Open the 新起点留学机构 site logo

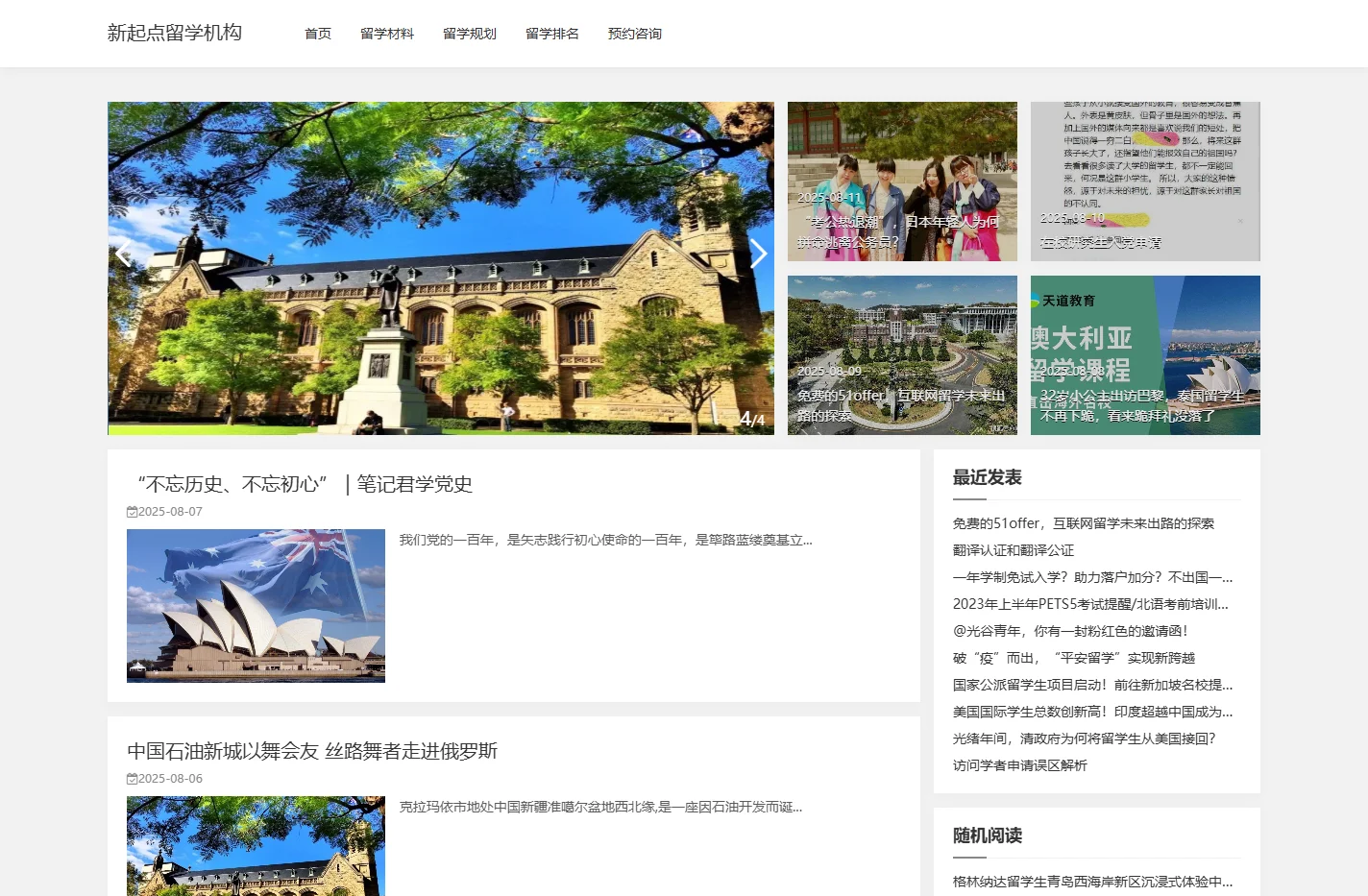point(175,33)
